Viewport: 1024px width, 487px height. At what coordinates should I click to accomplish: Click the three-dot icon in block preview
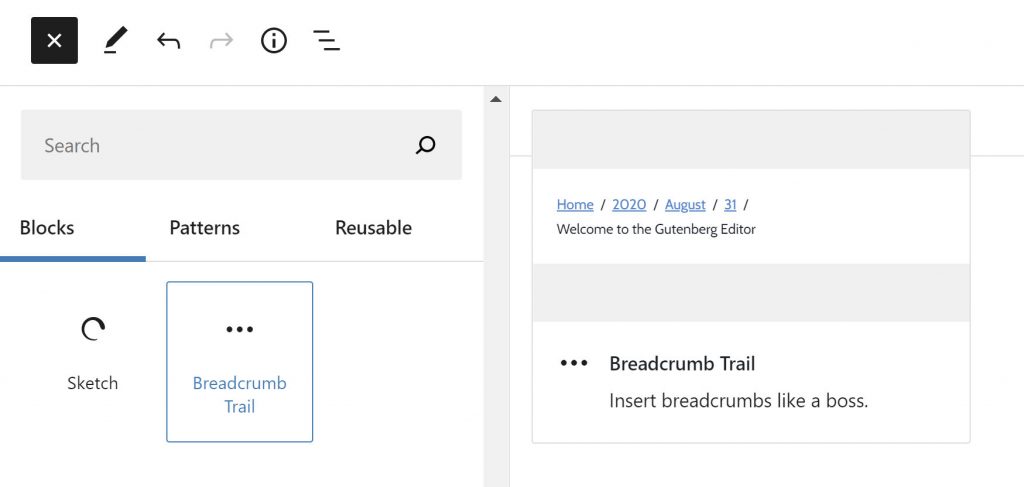point(574,363)
